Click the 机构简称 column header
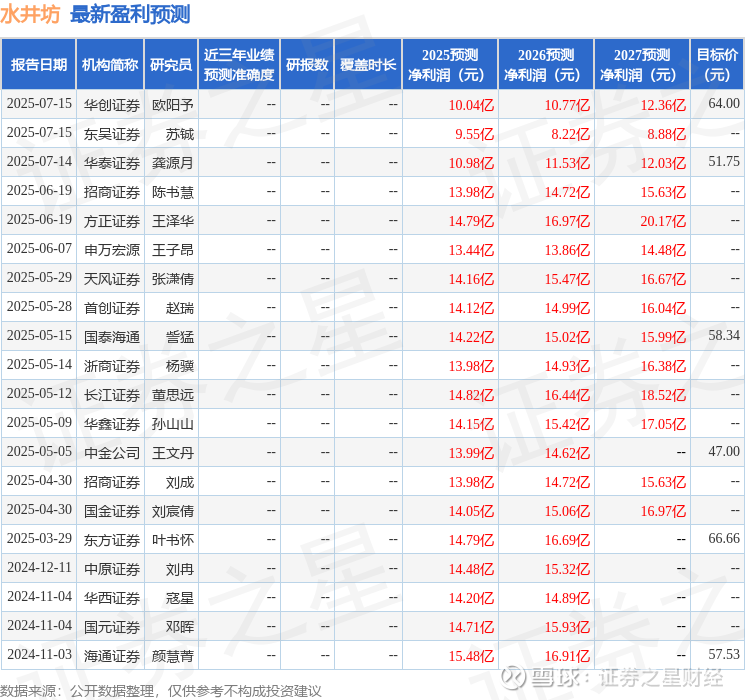The height and width of the screenshot is (700, 745). (110, 64)
